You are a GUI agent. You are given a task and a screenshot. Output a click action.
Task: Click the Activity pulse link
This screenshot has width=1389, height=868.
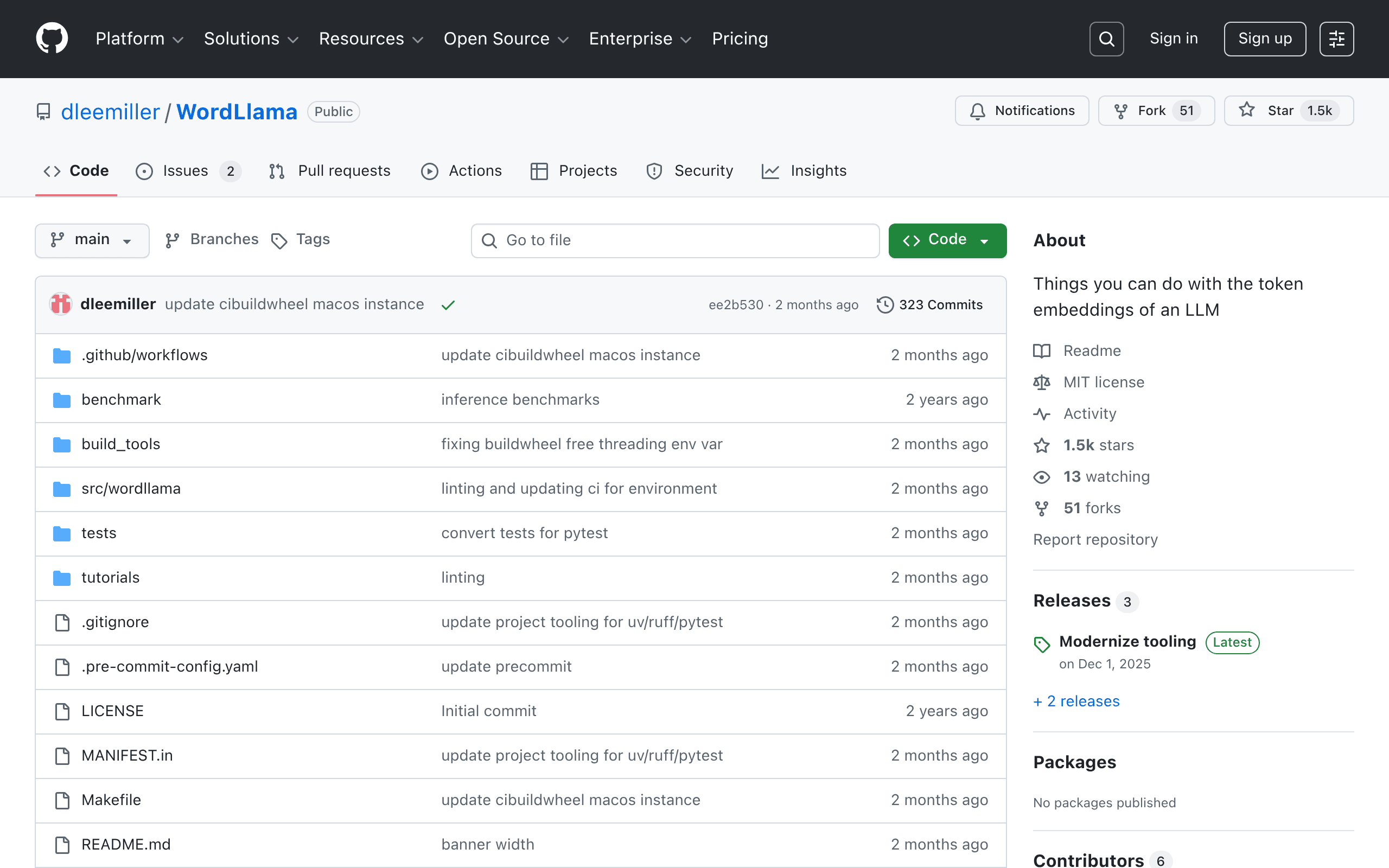coord(1089,413)
